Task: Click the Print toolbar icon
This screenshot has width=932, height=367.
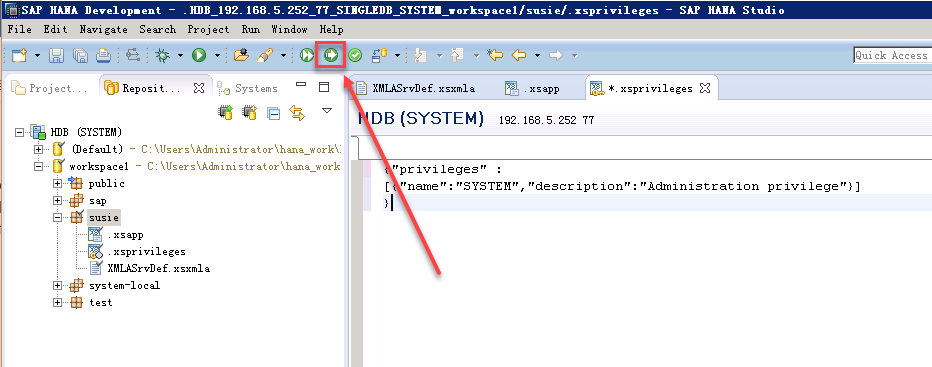Action: 104,55
